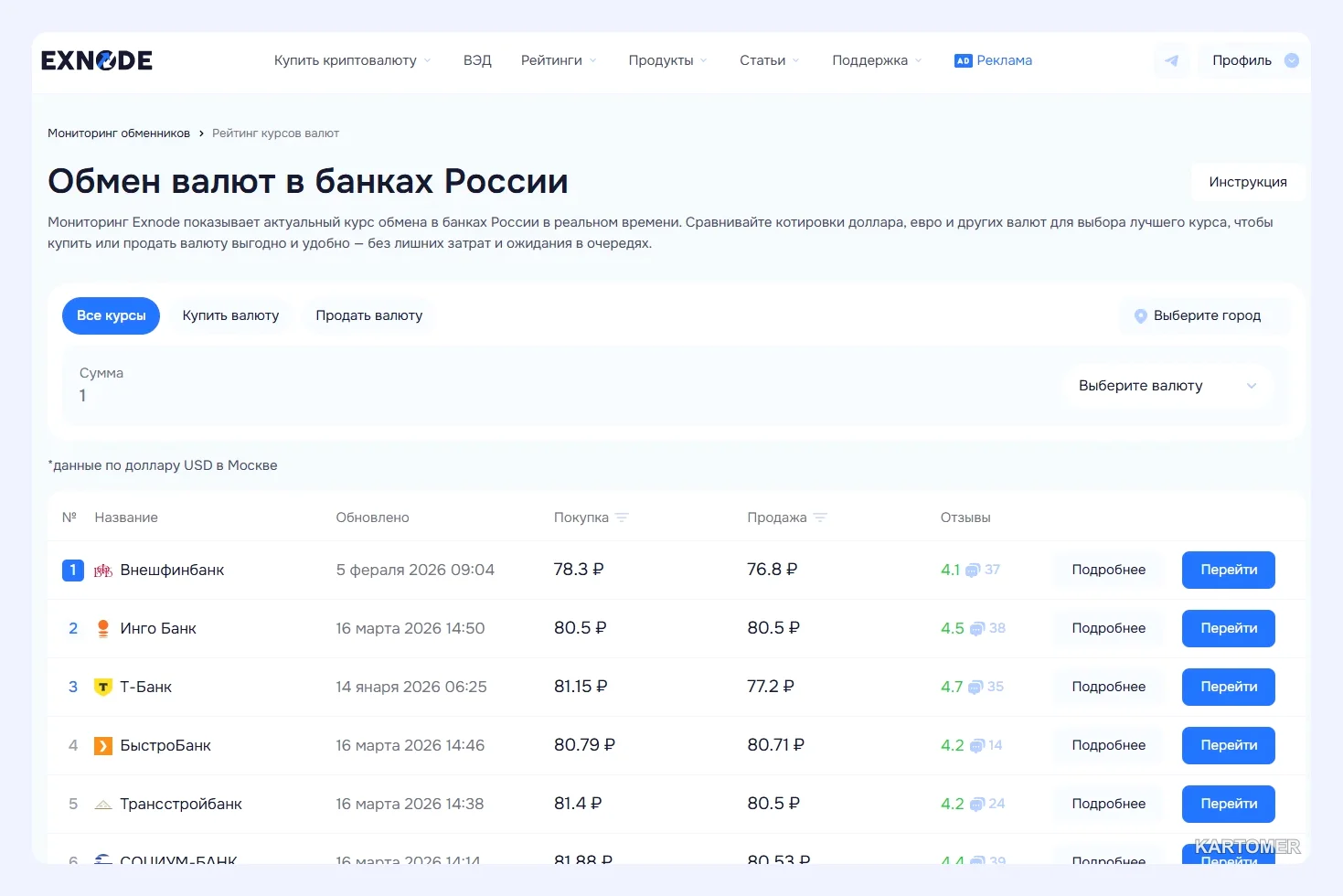Viewport: 1343px width, 896px height.
Task: Open Трансстройбанк reviews comment icon
Action: [x=976, y=805]
